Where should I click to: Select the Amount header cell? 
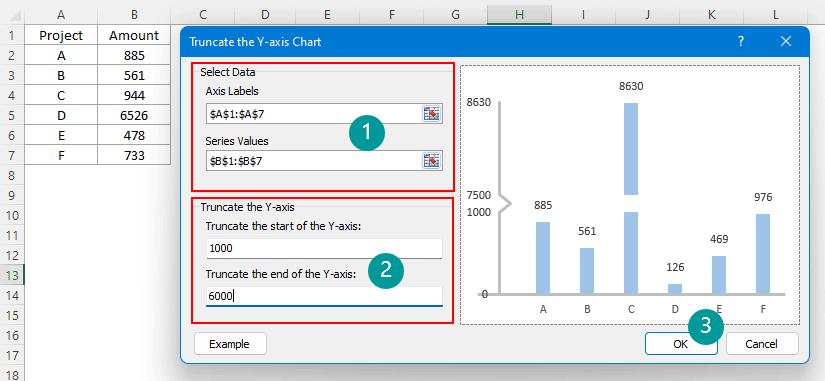(134, 35)
